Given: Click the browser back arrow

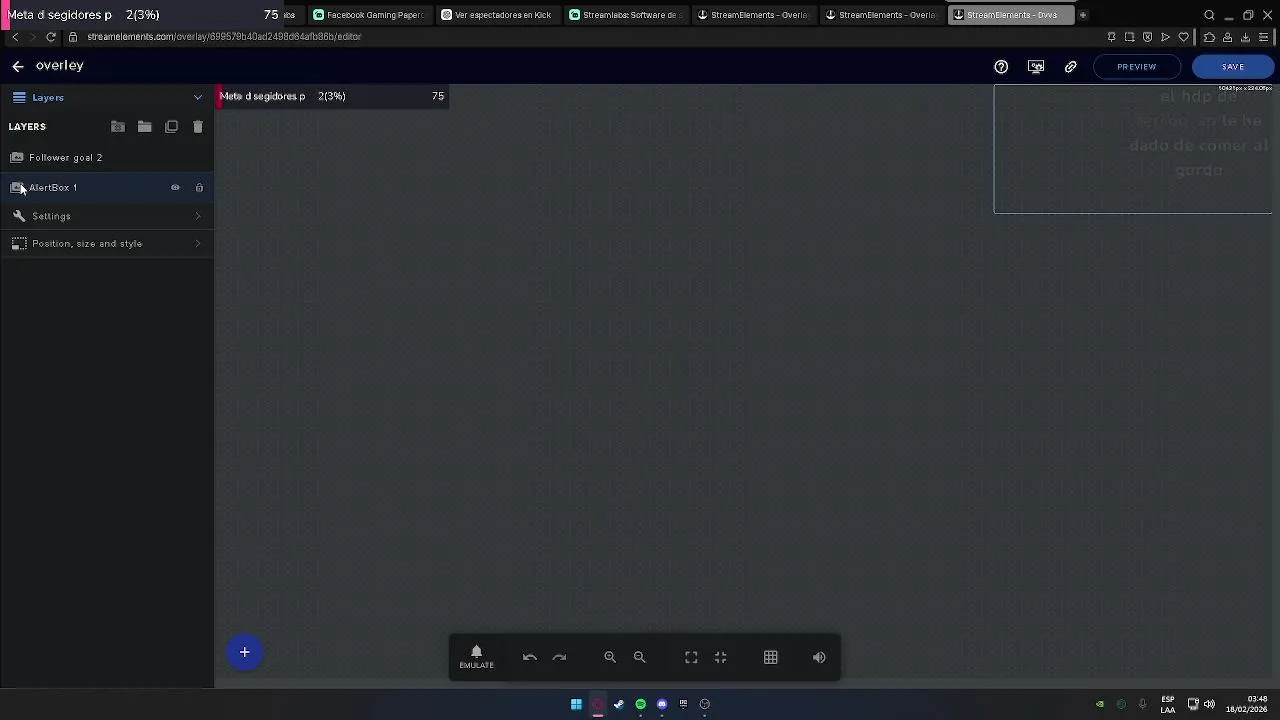Looking at the screenshot, I should click(15, 37).
